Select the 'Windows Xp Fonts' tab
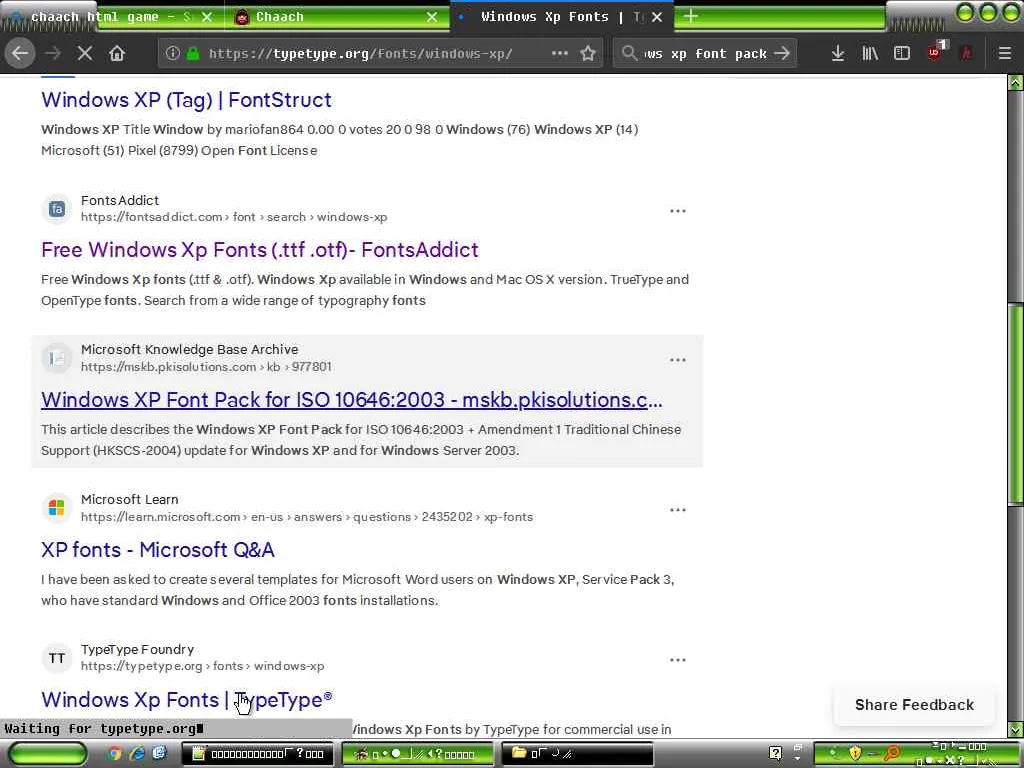The height and width of the screenshot is (768, 1024). coord(562,17)
